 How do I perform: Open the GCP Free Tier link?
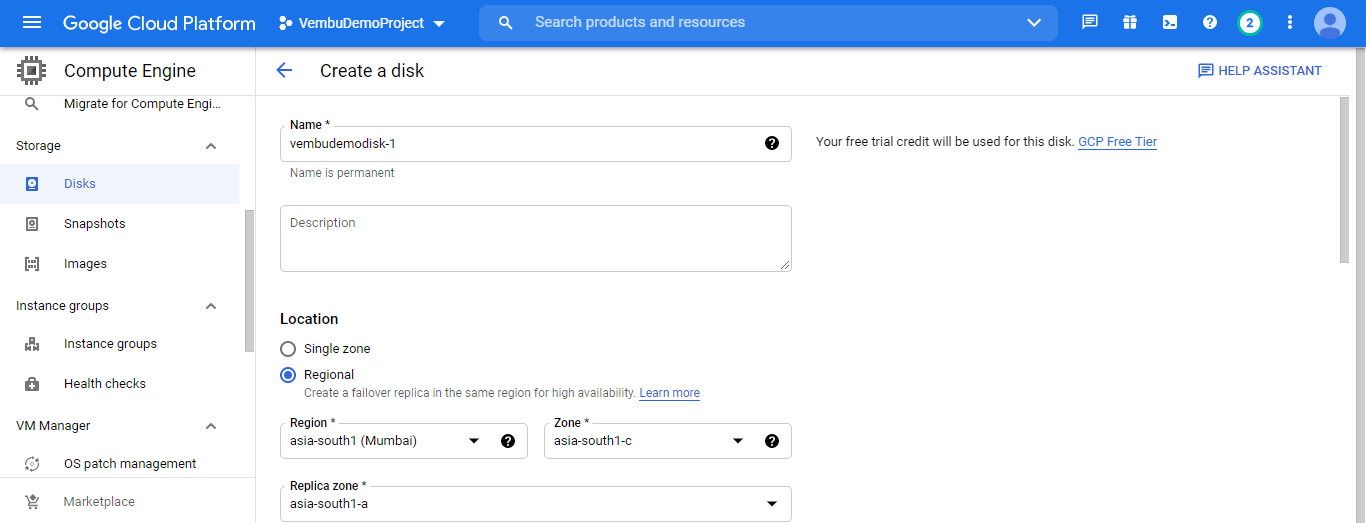[1117, 142]
